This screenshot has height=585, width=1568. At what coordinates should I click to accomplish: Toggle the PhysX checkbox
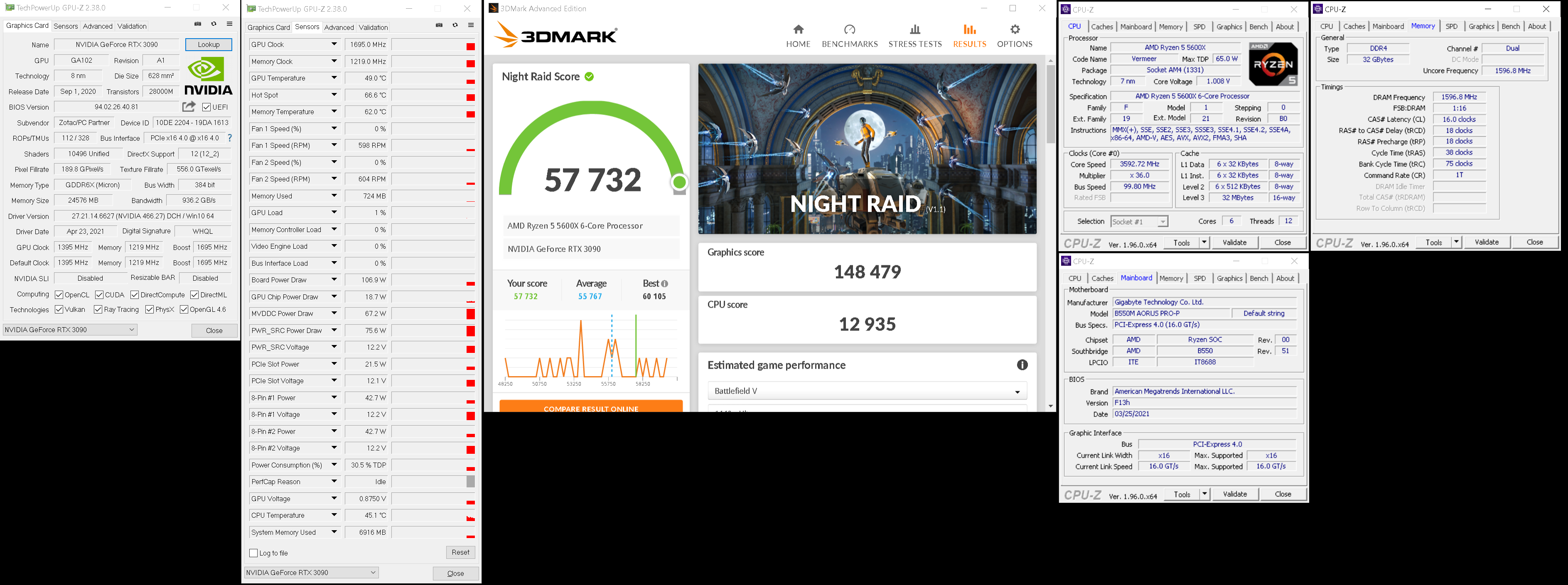(x=149, y=310)
